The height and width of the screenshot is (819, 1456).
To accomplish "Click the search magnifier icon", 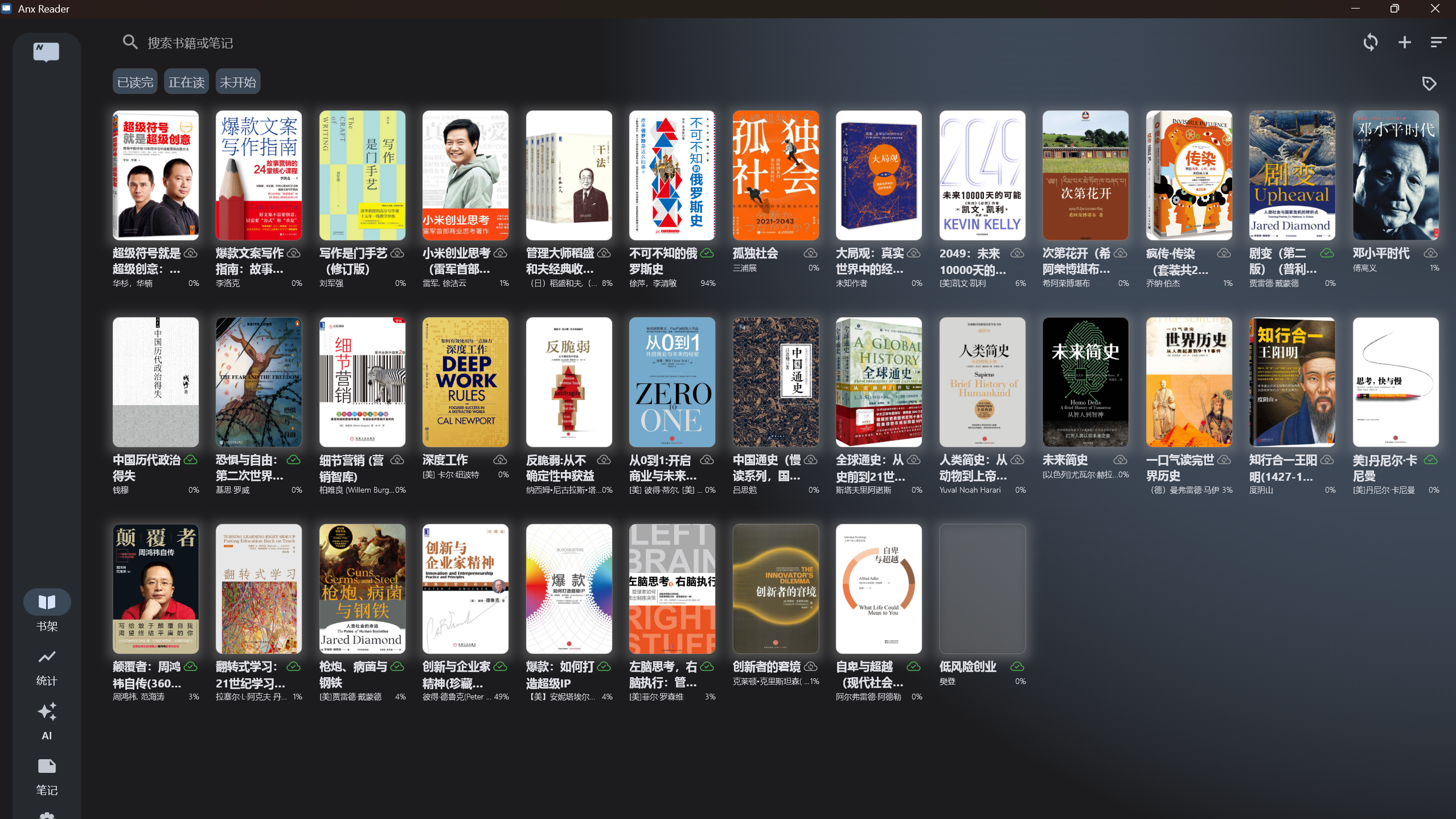I will coord(130,42).
